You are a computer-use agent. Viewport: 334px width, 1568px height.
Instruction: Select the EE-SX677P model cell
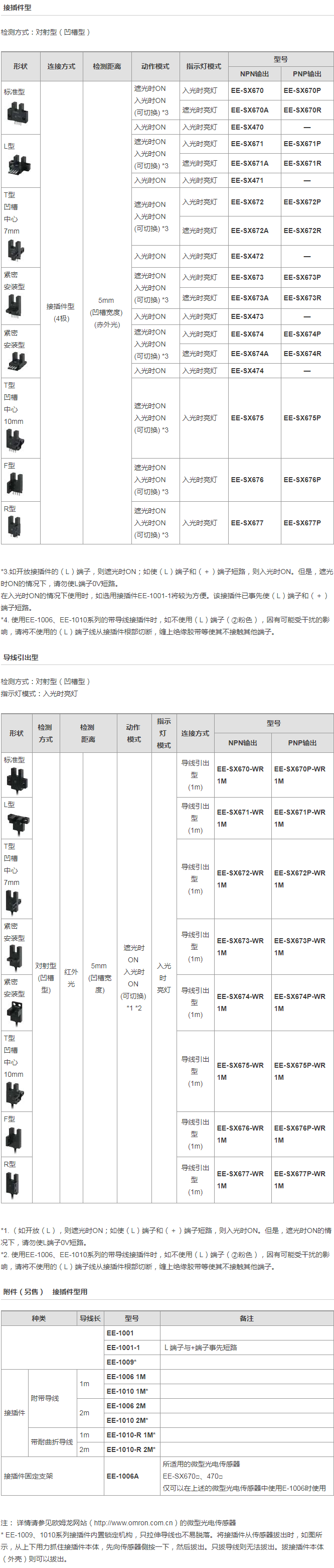point(307,523)
